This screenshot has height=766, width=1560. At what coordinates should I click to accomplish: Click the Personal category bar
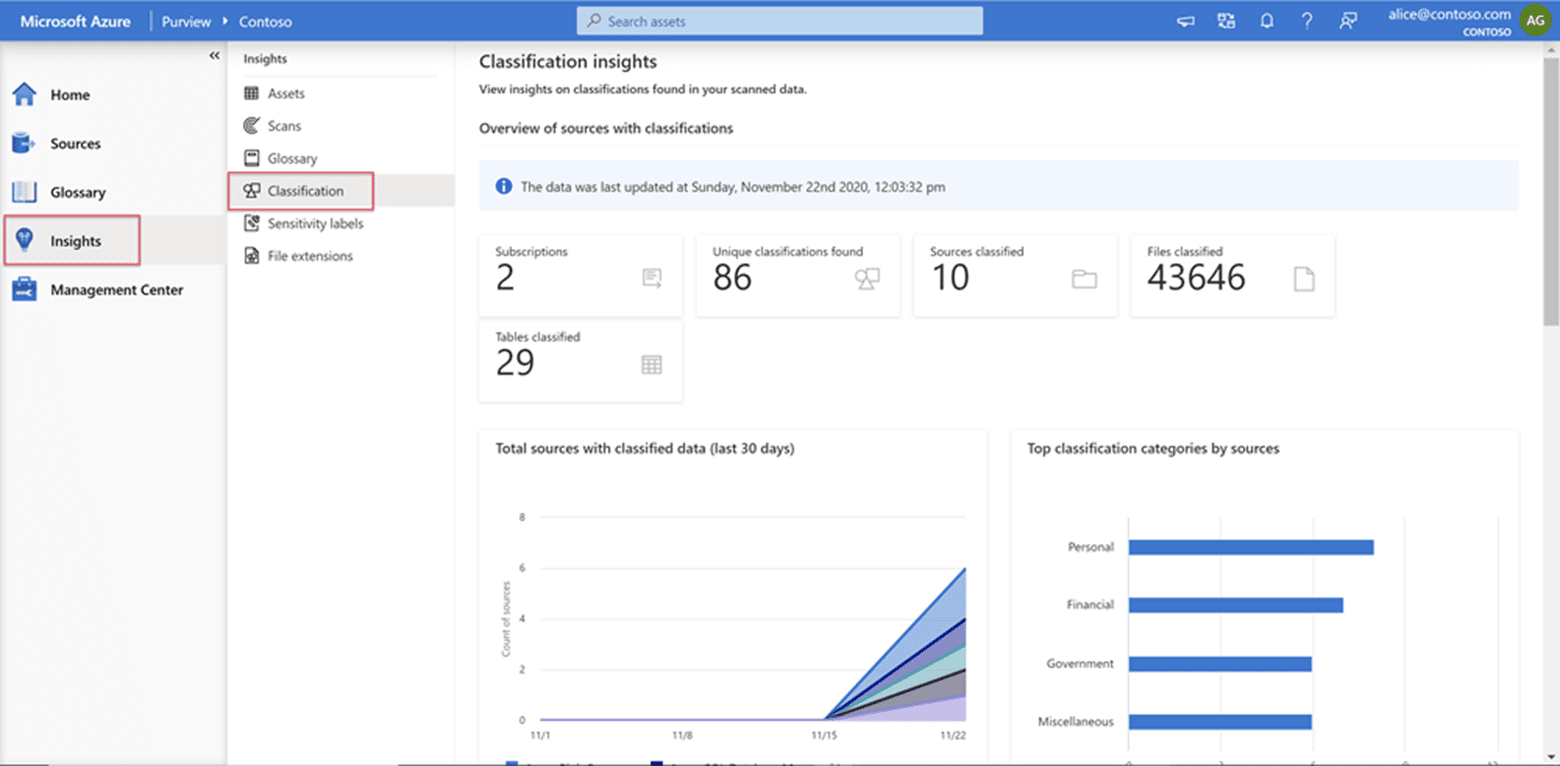click(1251, 547)
